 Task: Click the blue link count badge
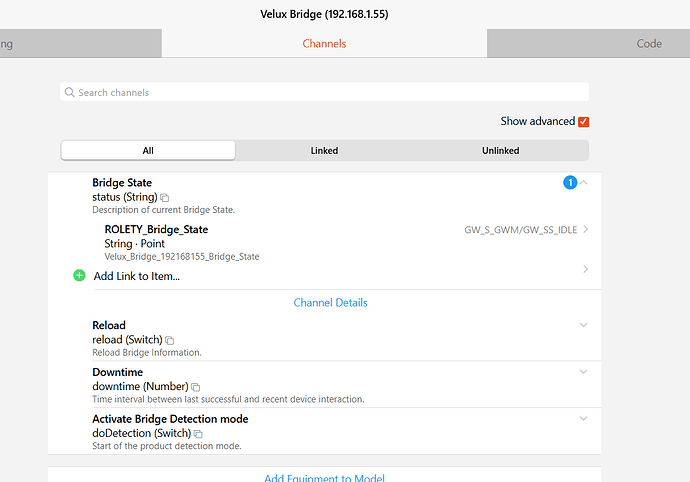[570, 183]
